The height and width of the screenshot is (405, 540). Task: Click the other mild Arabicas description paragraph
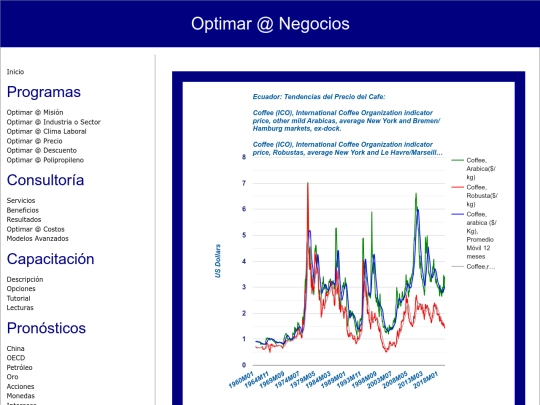tap(346, 121)
